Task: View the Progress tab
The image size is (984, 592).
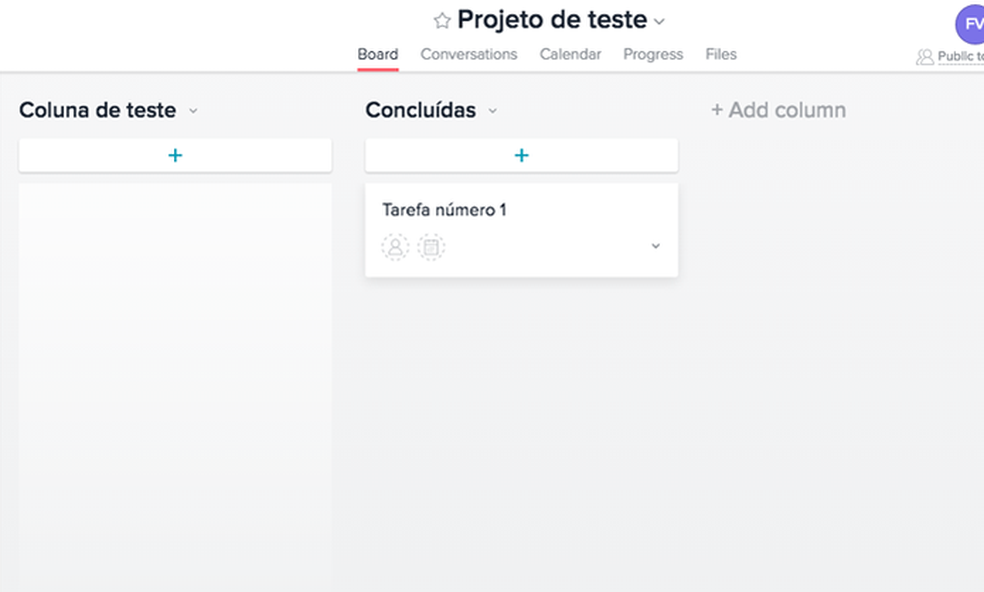Action: click(x=653, y=55)
